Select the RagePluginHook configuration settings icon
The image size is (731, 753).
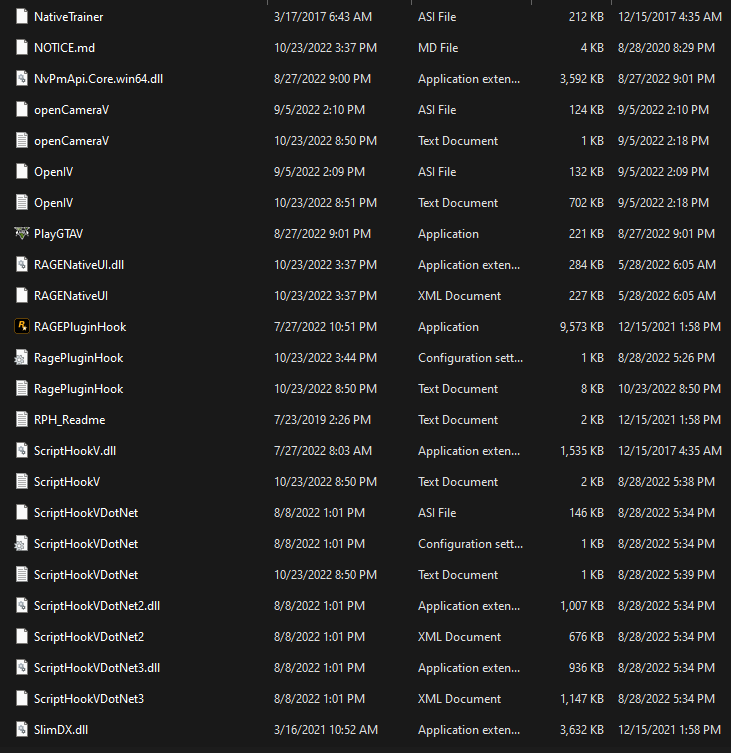21,357
